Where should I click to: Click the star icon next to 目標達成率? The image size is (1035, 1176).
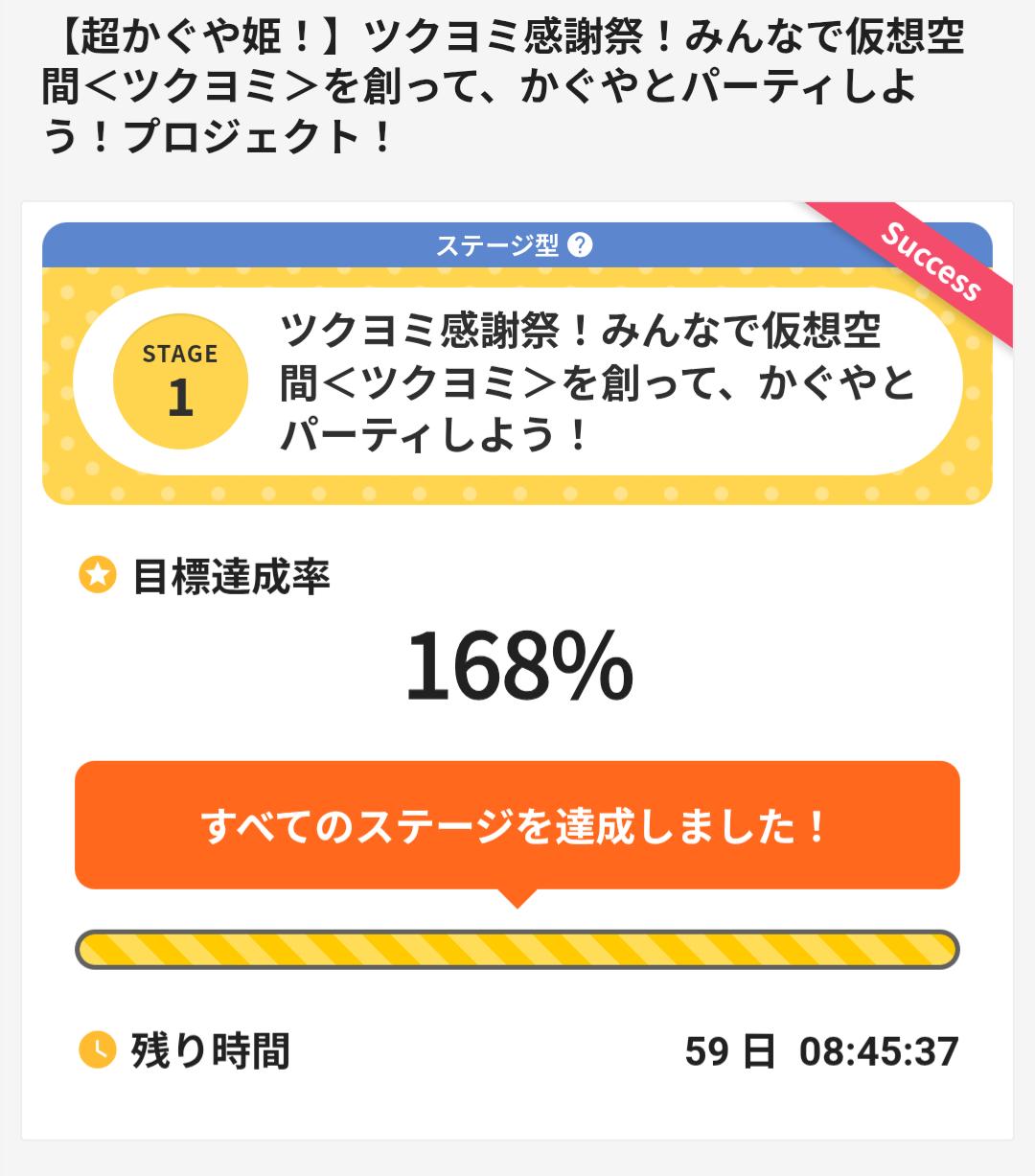point(97,575)
